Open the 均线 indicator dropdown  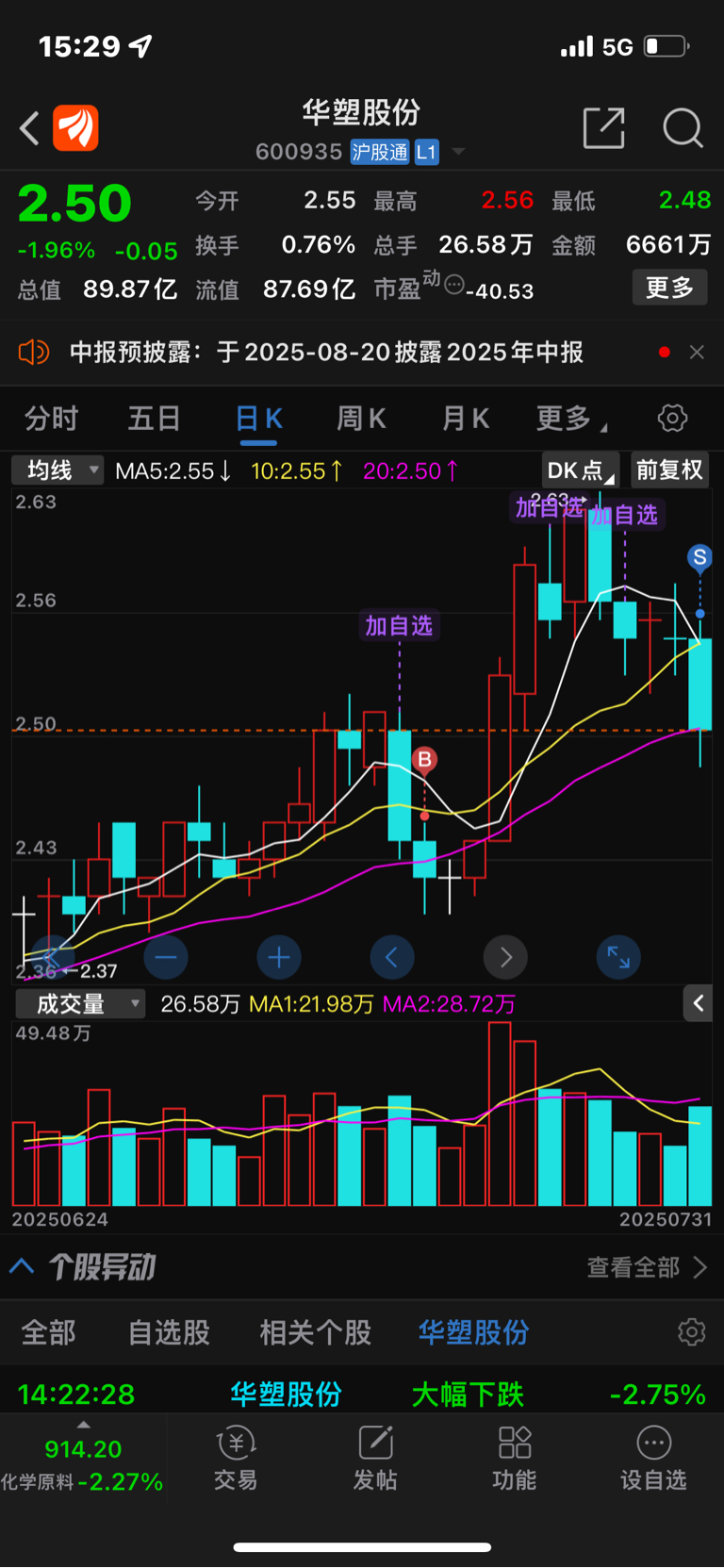(58, 470)
